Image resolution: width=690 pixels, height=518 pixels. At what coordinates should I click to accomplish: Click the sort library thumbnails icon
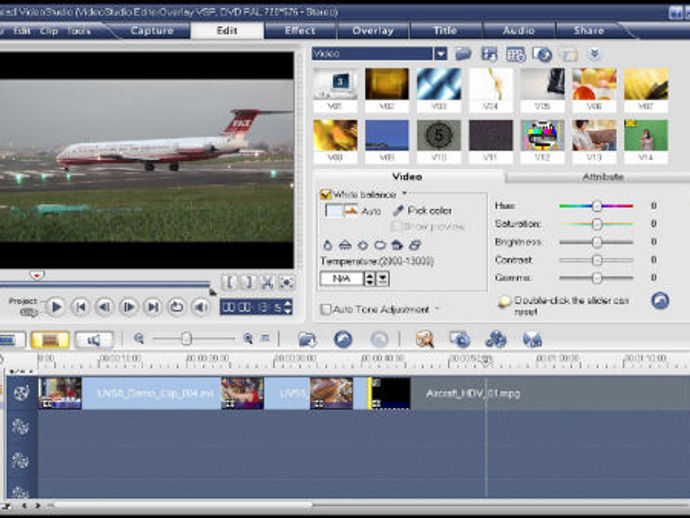pyautogui.click(x=516, y=55)
